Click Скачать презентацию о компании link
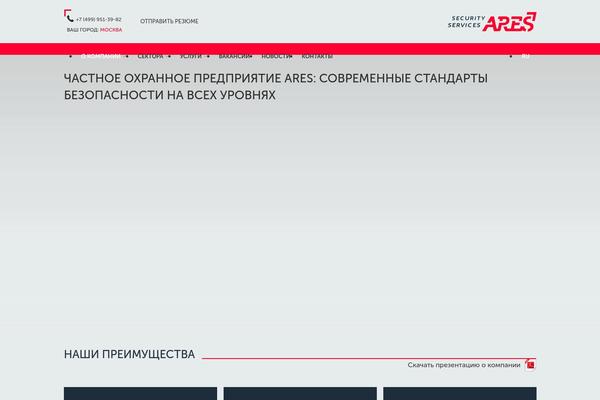Image resolution: width=600 pixels, height=400 pixels. [x=464, y=365]
